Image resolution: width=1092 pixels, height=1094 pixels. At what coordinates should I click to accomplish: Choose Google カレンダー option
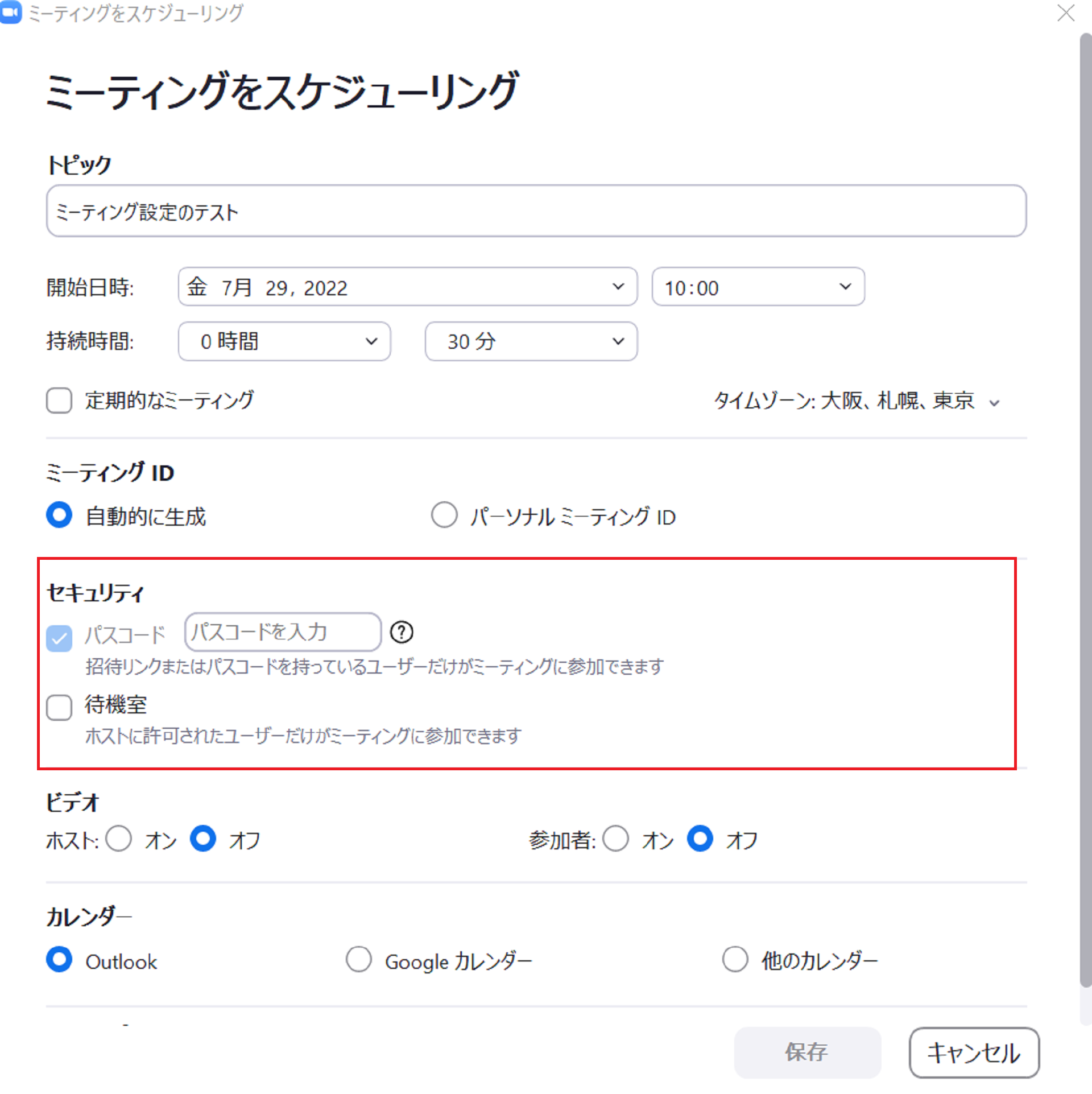[359, 959]
